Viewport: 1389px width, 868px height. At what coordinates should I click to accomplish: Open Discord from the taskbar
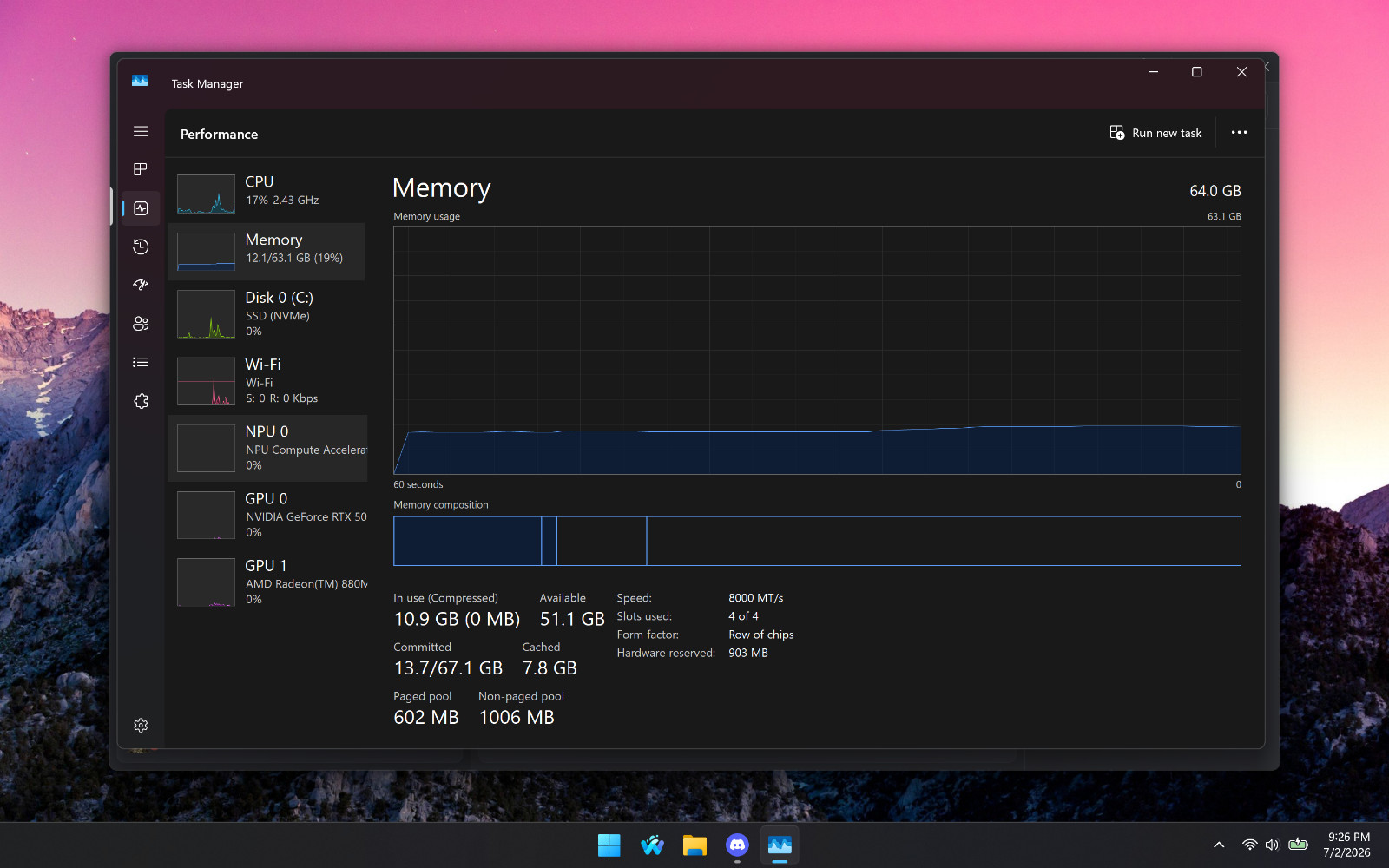[737, 845]
